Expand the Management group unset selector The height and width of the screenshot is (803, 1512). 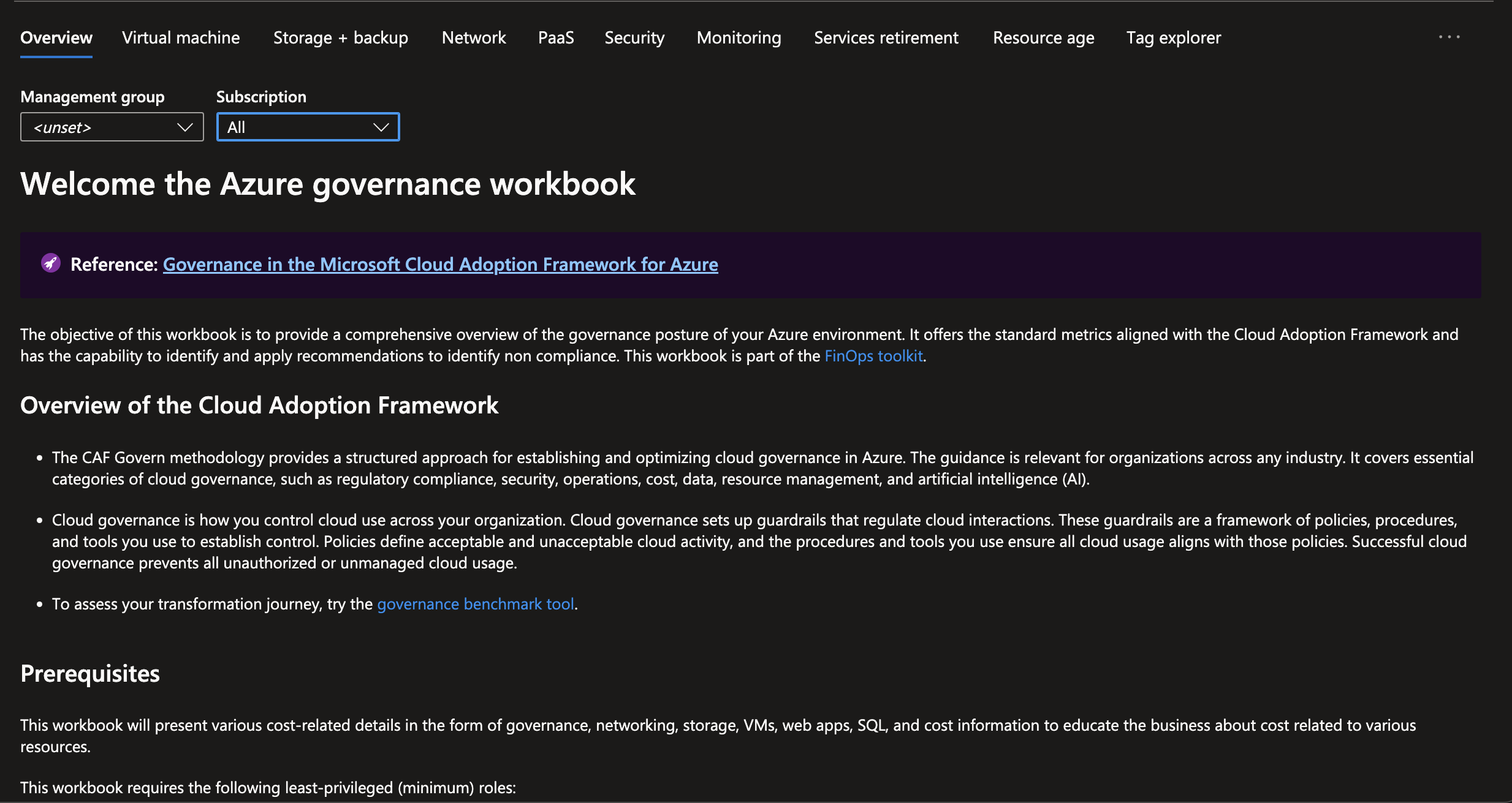point(184,127)
